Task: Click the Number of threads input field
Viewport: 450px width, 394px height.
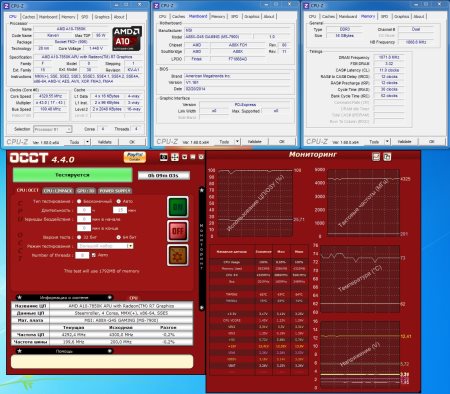Action: point(82,255)
